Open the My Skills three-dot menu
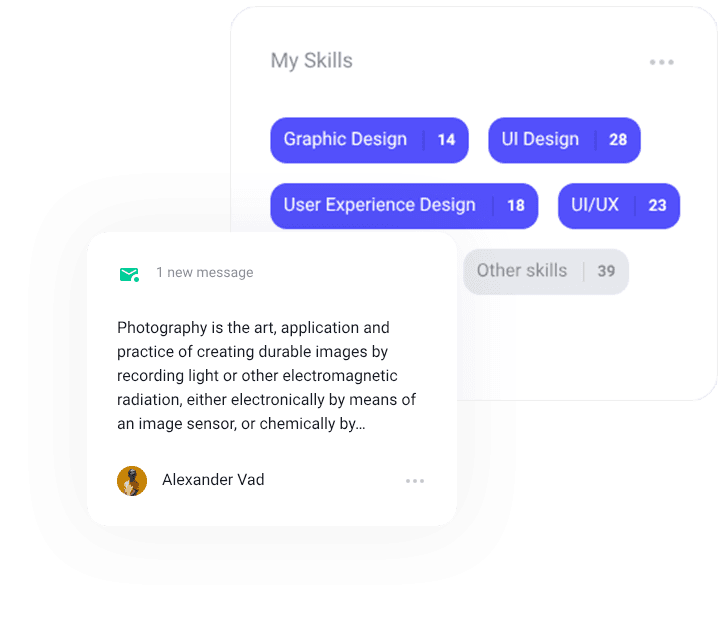The width and height of the screenshot is (725, 625). coord(661,62)
